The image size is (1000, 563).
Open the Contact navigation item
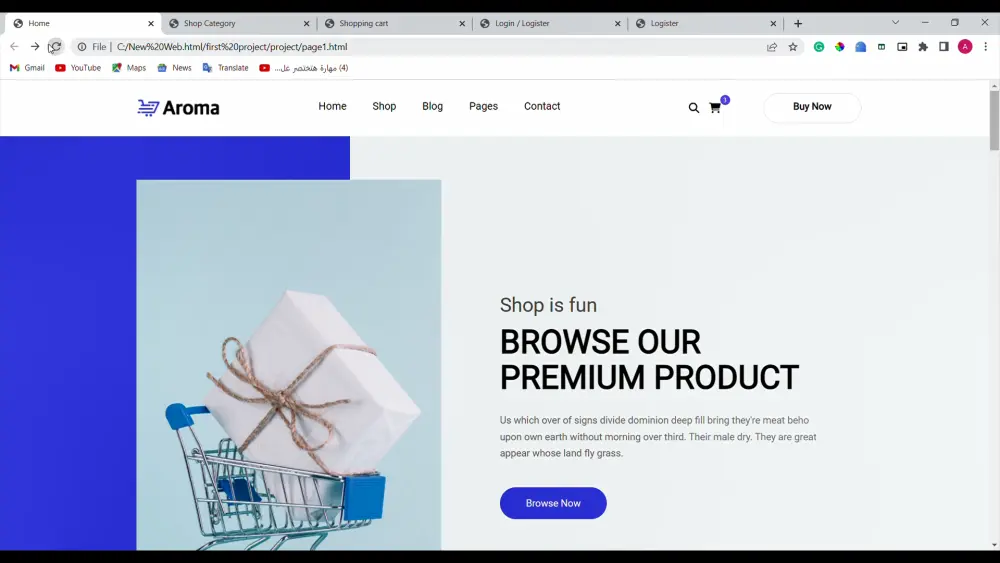tap(542, 106)
